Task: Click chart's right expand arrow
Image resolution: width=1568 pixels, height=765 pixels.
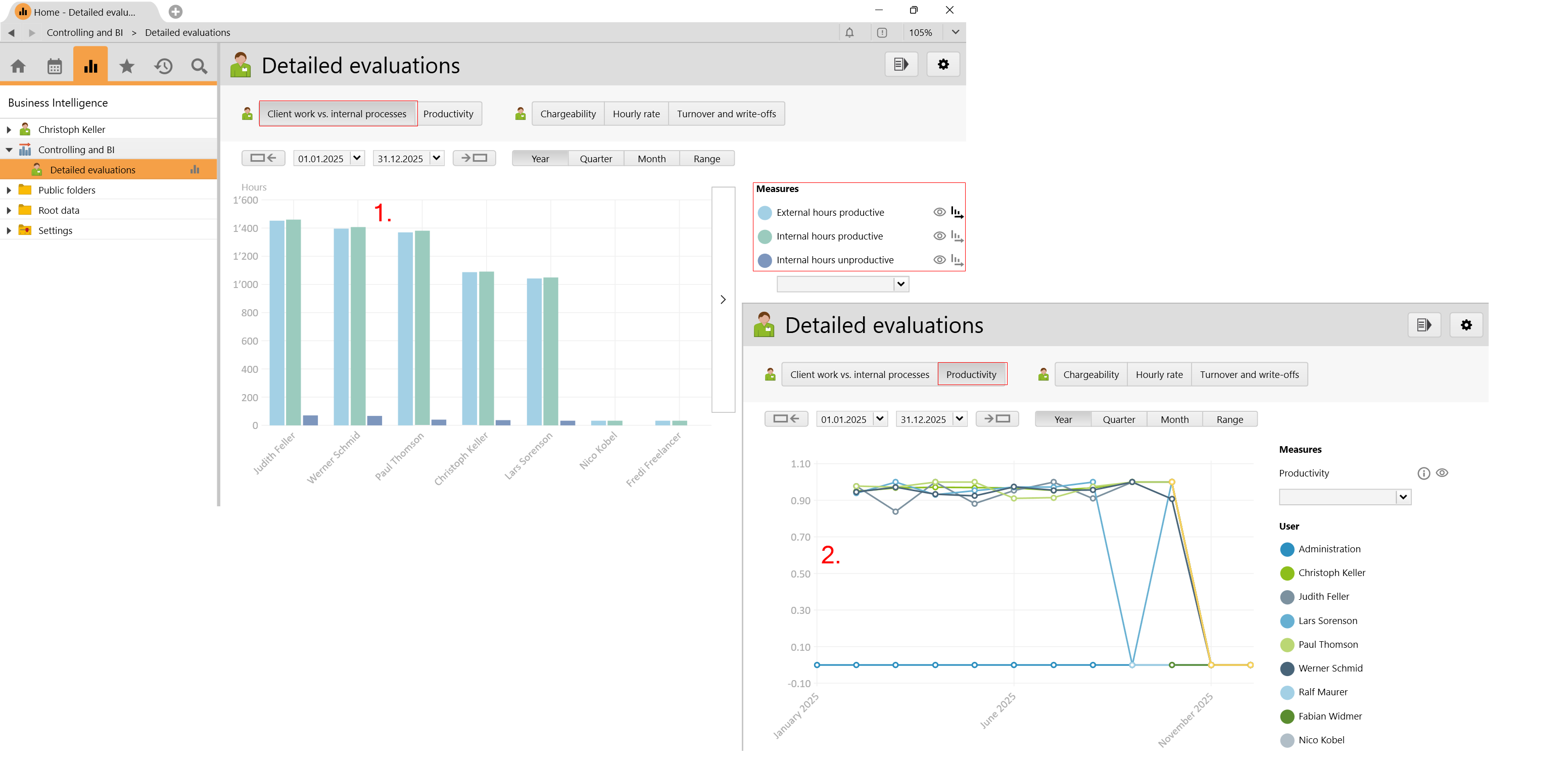Action: [723, 300]
